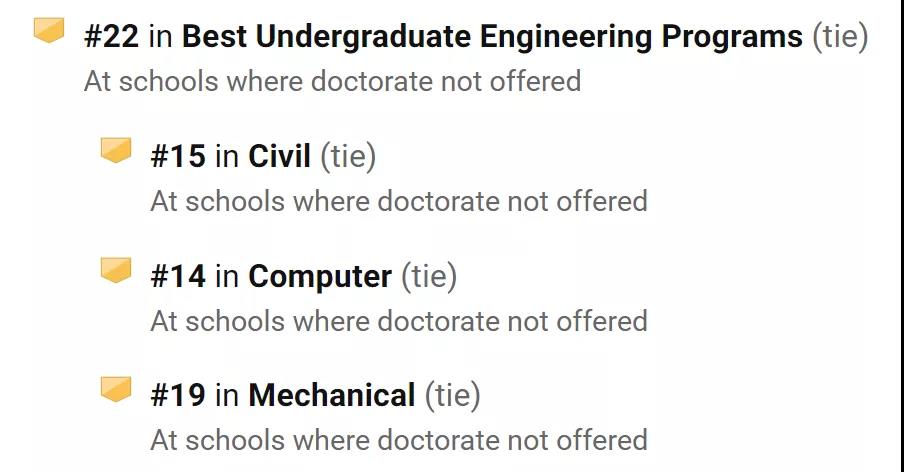Select the #15 rank number
904x472 pixels.
point(178,156)
